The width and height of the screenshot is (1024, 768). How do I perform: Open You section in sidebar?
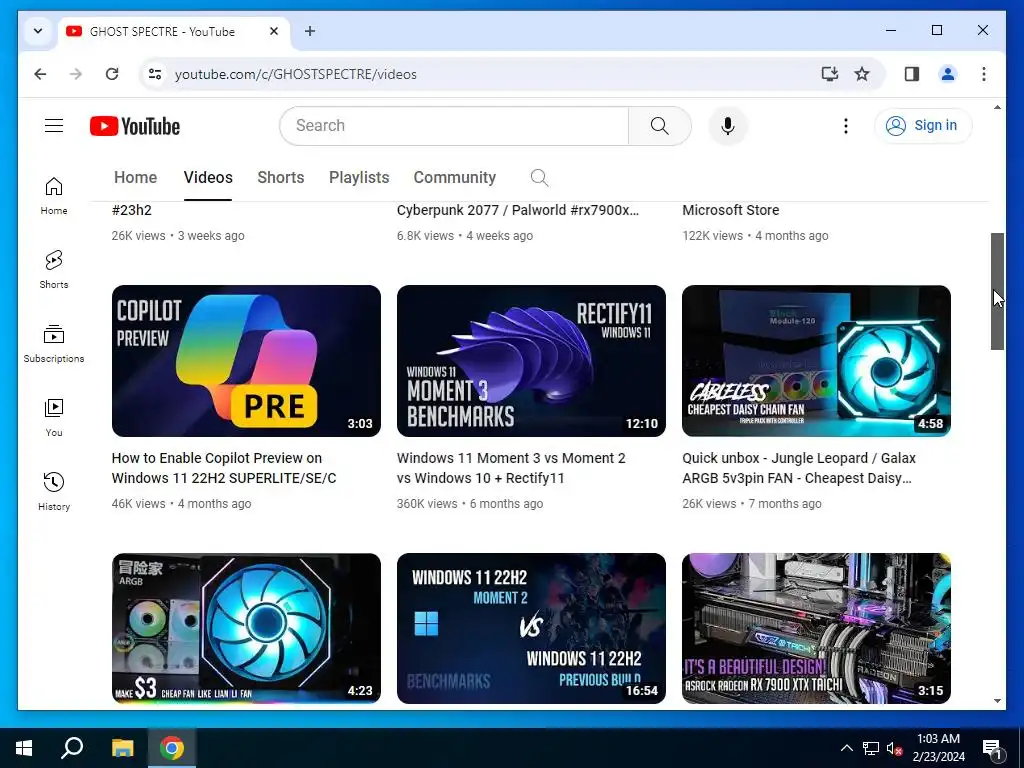tap(54, 418)
